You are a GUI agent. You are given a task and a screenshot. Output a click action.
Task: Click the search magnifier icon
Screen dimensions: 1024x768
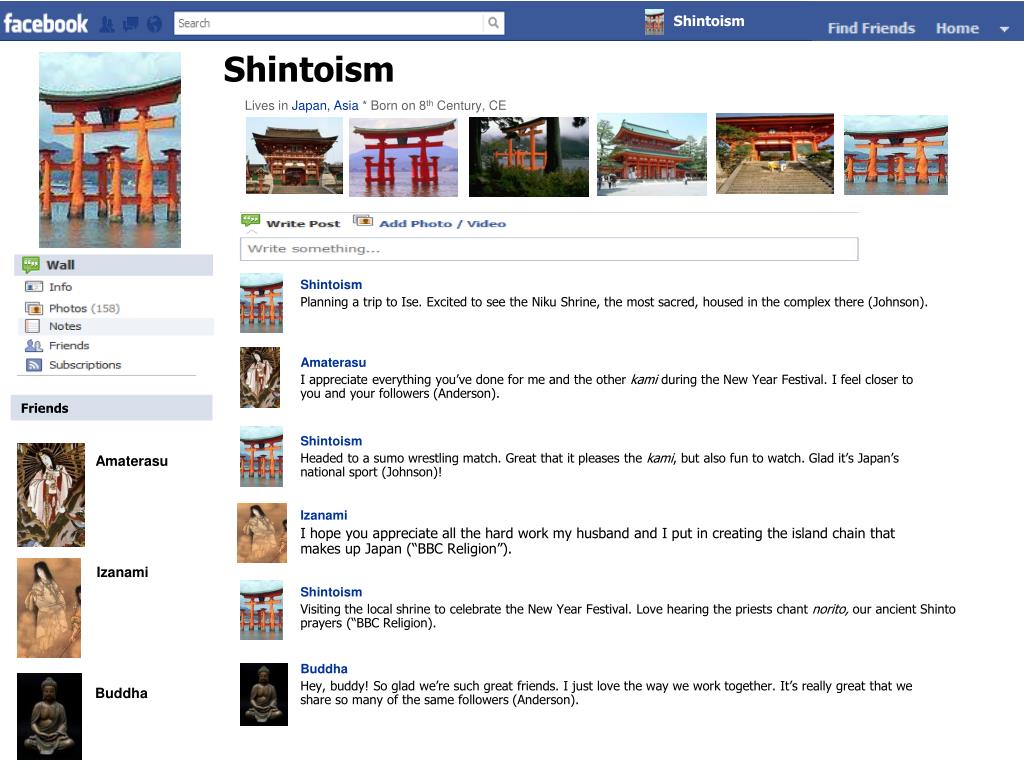click(x=492, y=22)
